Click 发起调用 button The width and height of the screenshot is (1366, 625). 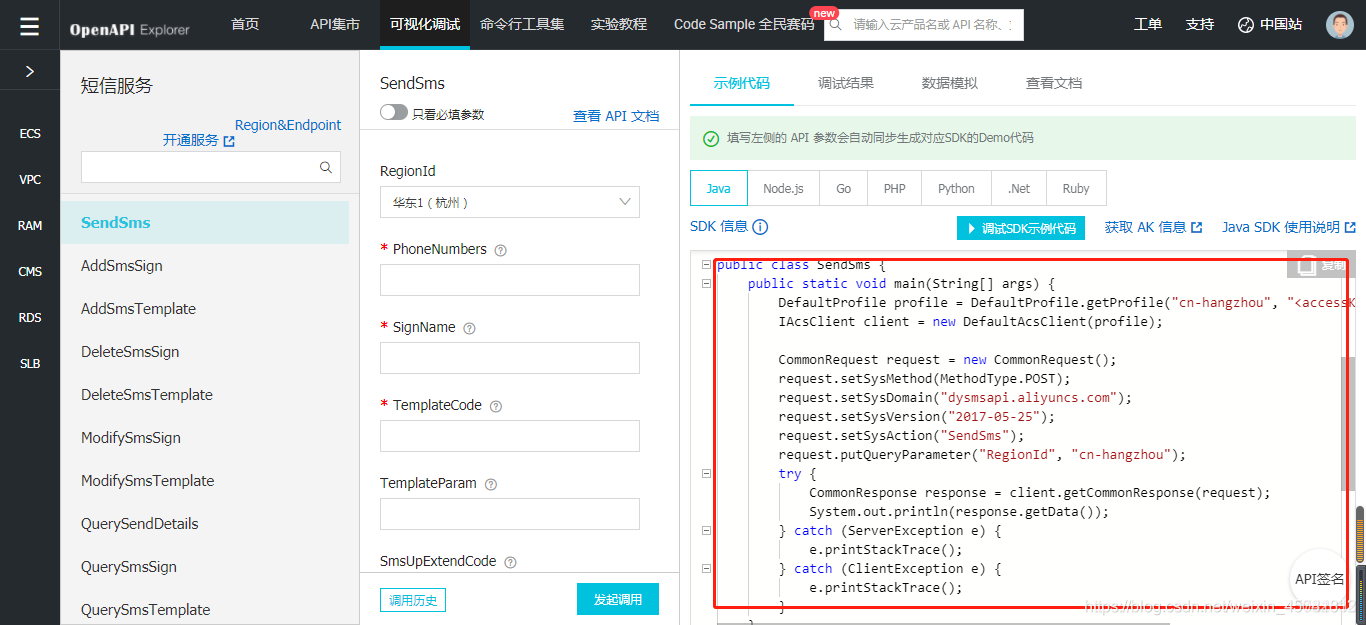(618, 599)
